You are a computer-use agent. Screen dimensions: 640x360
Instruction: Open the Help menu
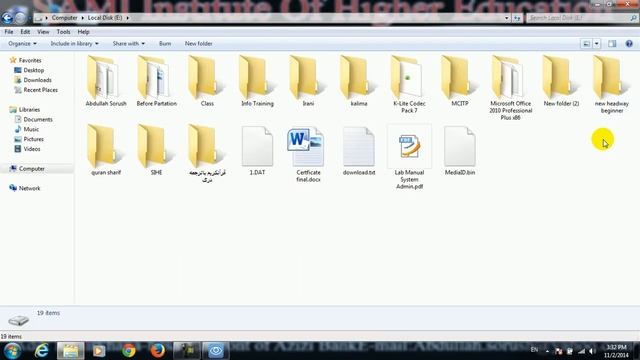83,31
